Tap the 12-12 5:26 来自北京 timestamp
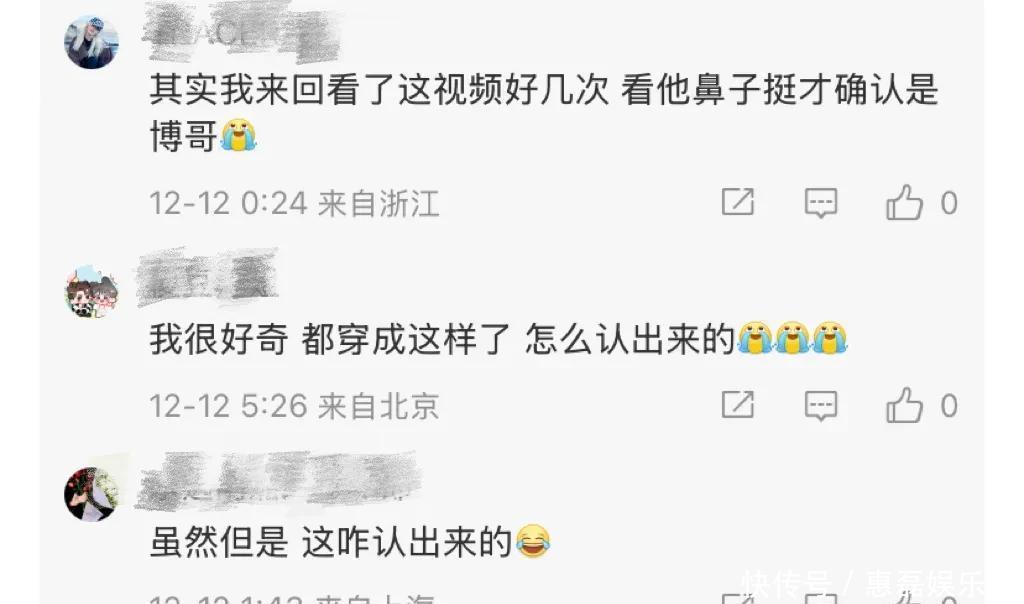Image resolution: width=1024 pixels, height=604 pixels. (295, 406)
